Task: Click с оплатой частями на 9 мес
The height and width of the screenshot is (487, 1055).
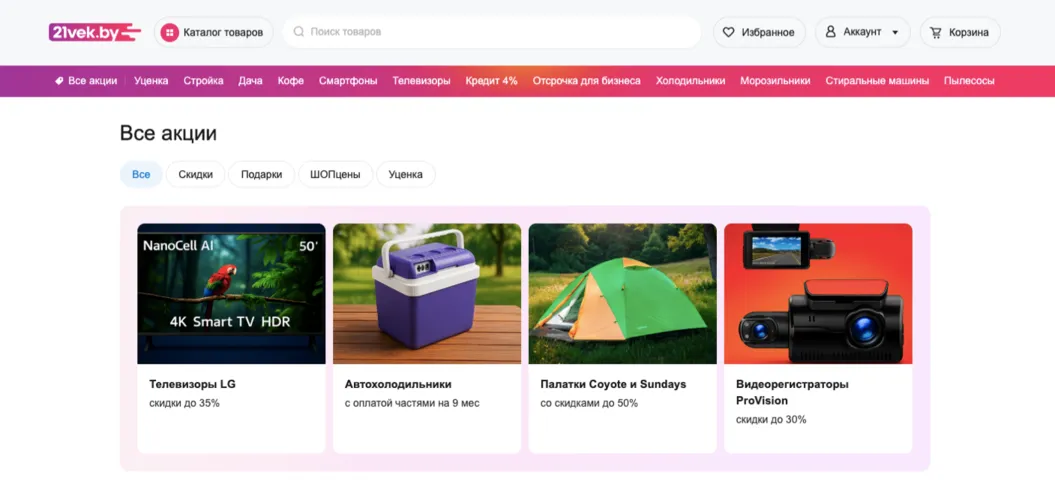Action: point(412,404)
